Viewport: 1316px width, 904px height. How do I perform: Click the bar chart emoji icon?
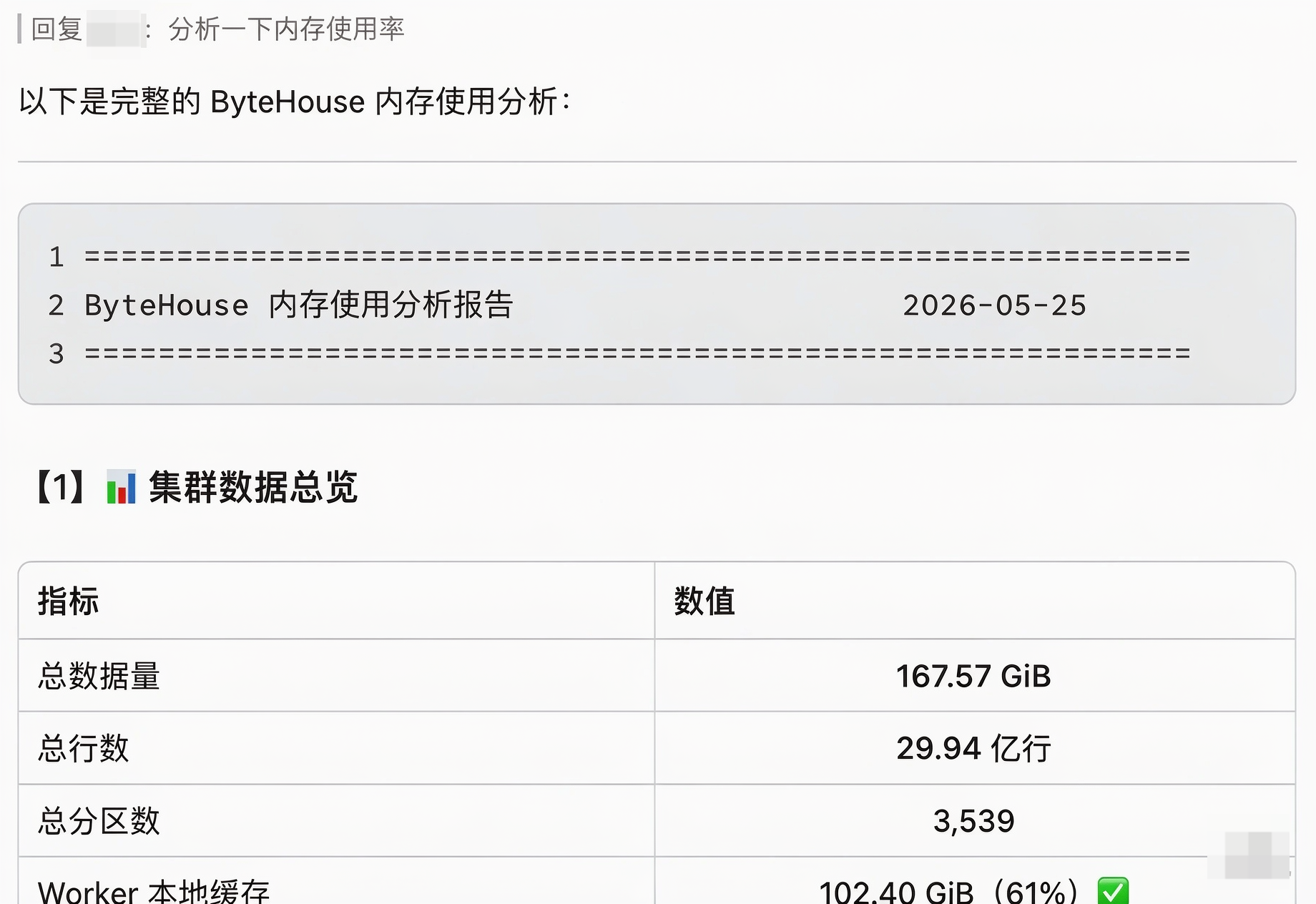click(121, 487)
